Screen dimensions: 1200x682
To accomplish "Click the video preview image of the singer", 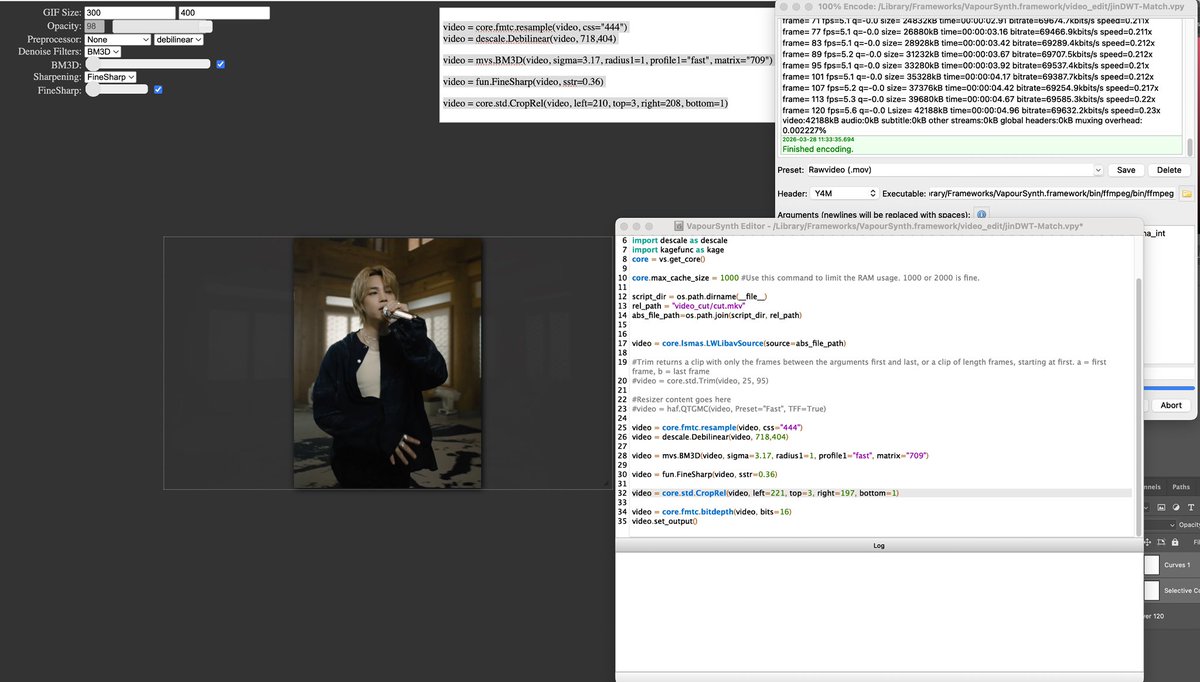I will (387, 363).
